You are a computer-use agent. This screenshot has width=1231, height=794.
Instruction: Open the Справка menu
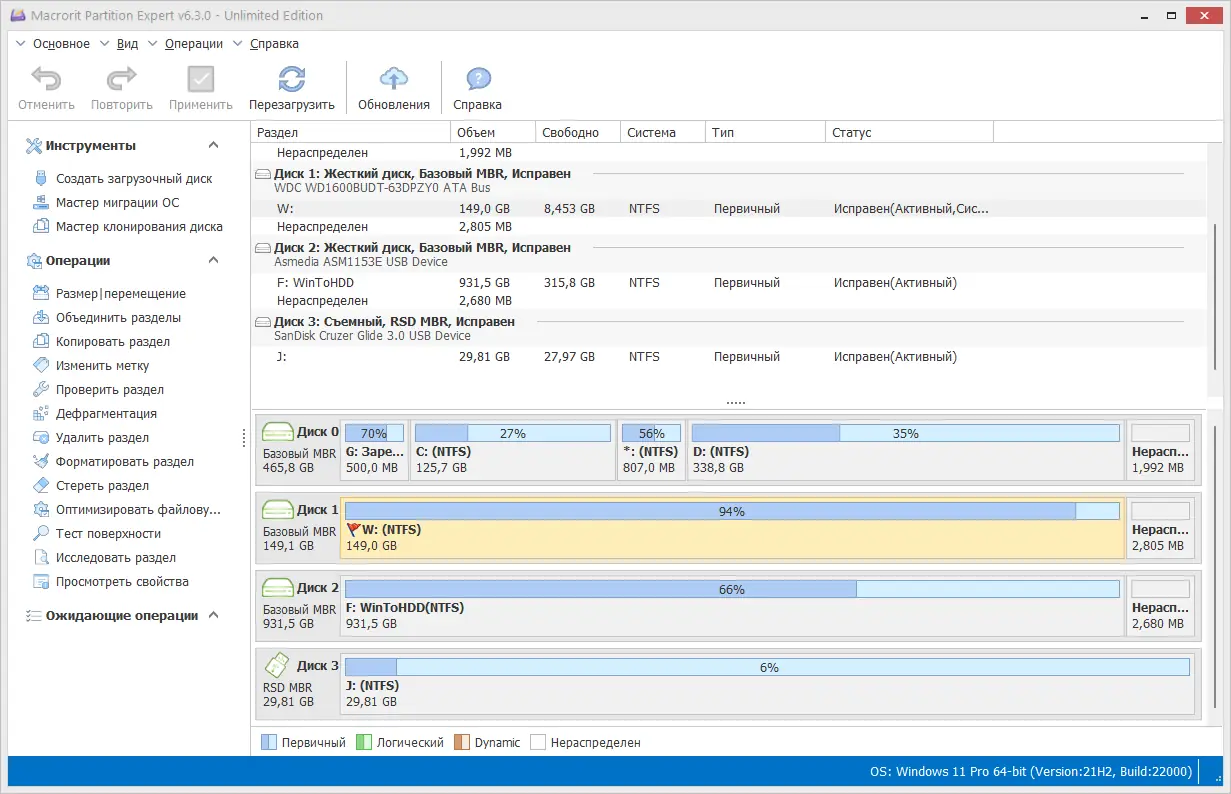click(274, 44)
